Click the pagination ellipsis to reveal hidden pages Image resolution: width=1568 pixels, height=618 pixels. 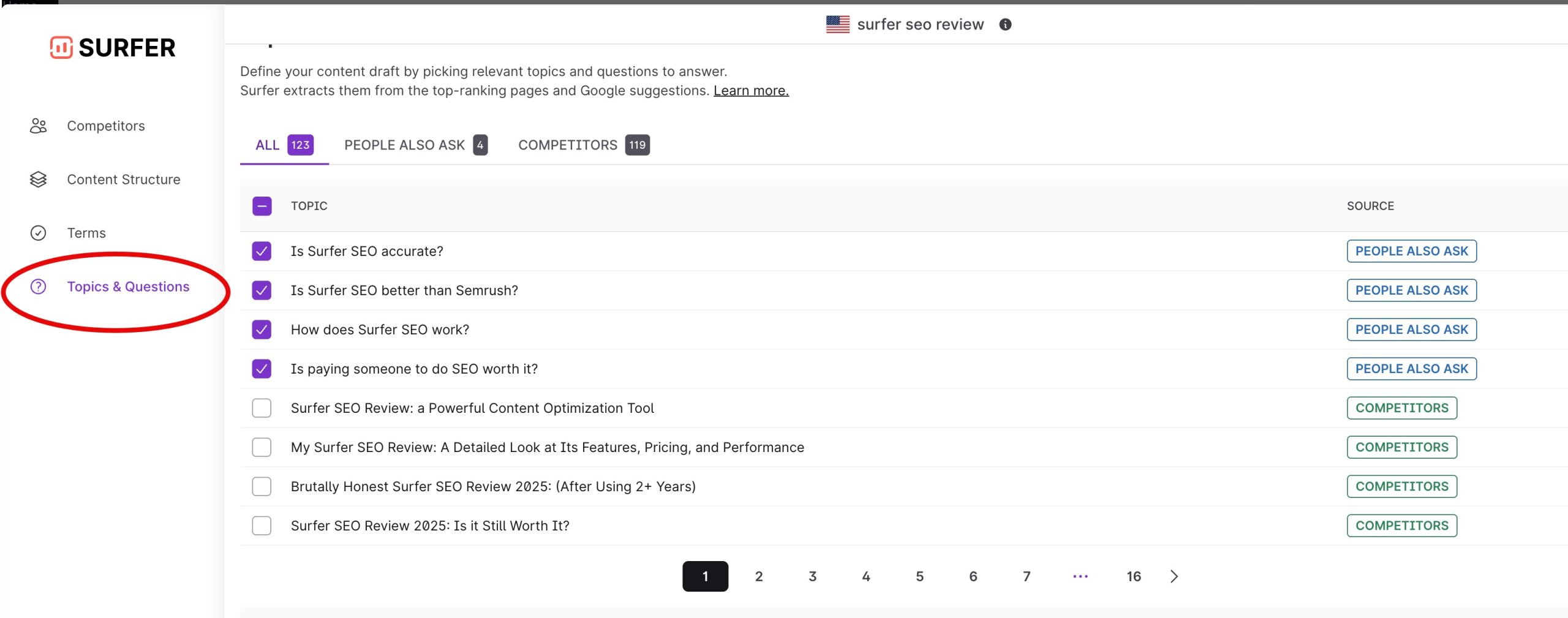tap(1080, 576)
